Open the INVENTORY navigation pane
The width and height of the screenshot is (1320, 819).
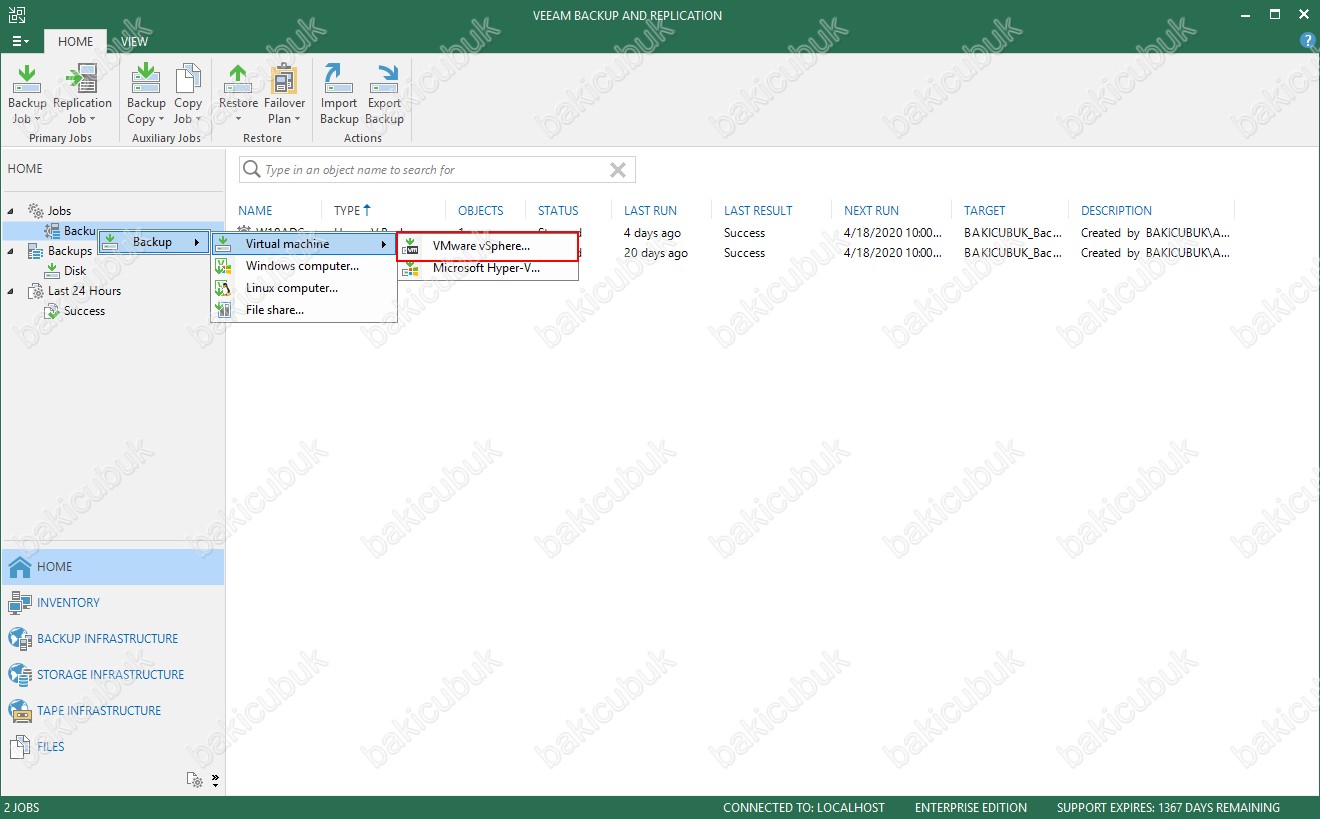[x=112, y=603]
